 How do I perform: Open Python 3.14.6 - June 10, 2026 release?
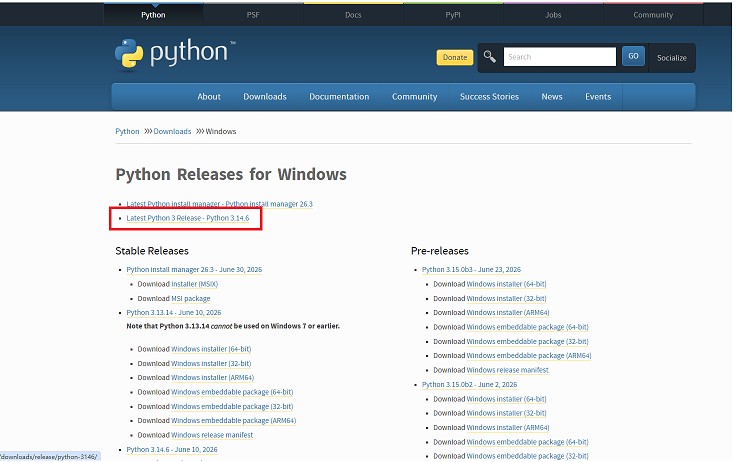click(x=172, y=450)
